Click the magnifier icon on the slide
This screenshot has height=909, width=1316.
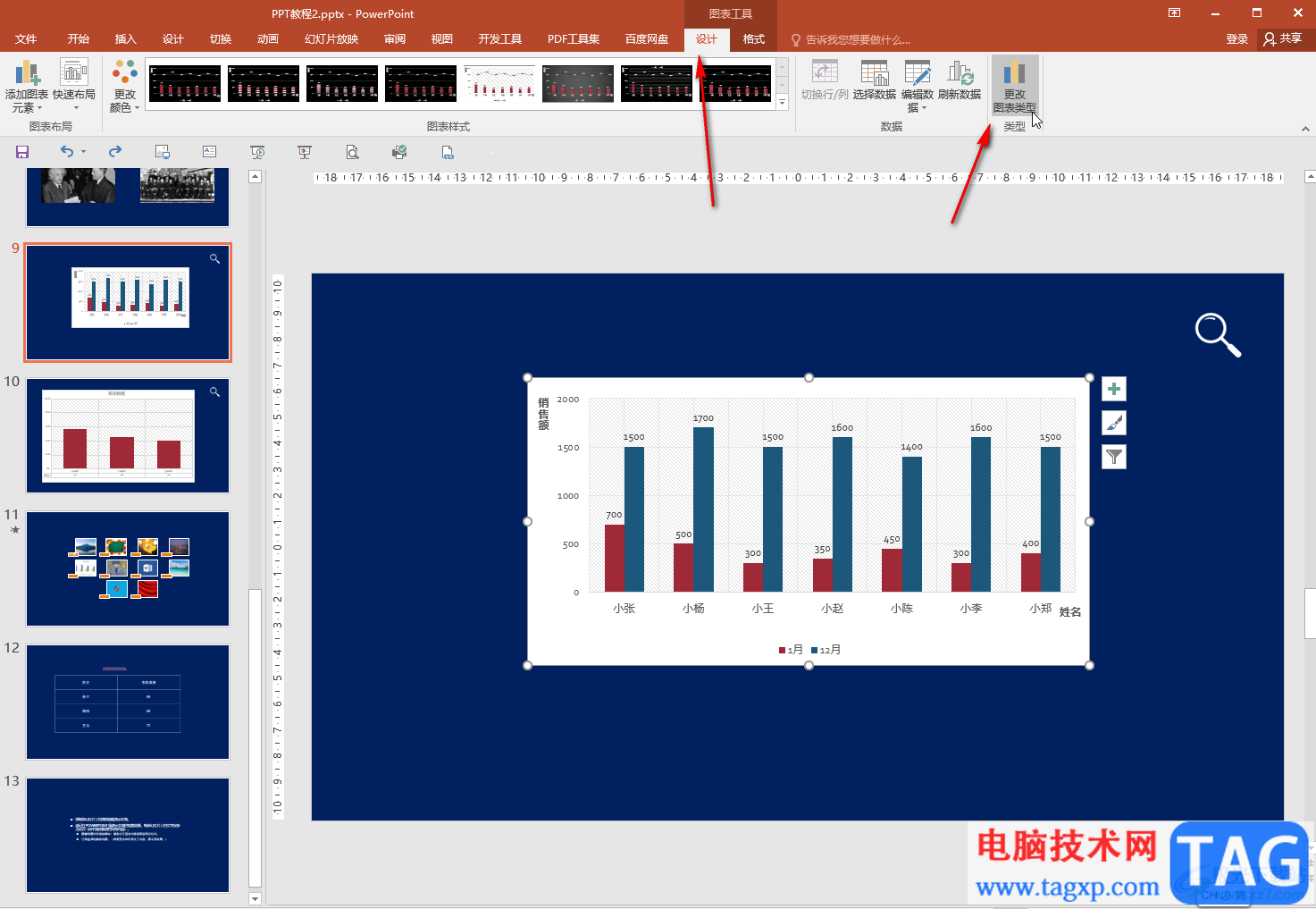click(1217, 334)
